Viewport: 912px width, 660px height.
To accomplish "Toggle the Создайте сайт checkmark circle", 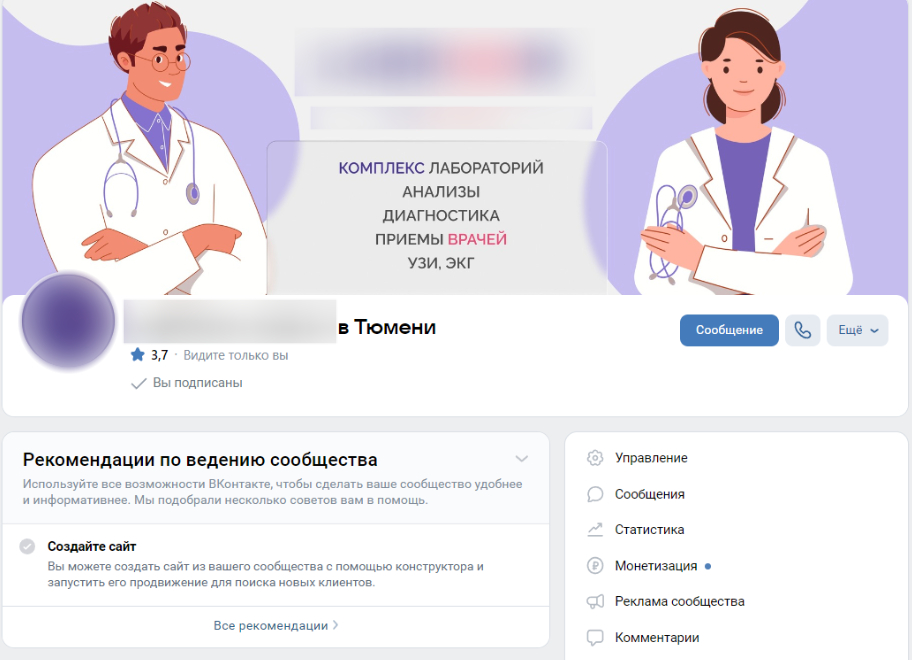I will pyautogui.click(x=27, y=546).
